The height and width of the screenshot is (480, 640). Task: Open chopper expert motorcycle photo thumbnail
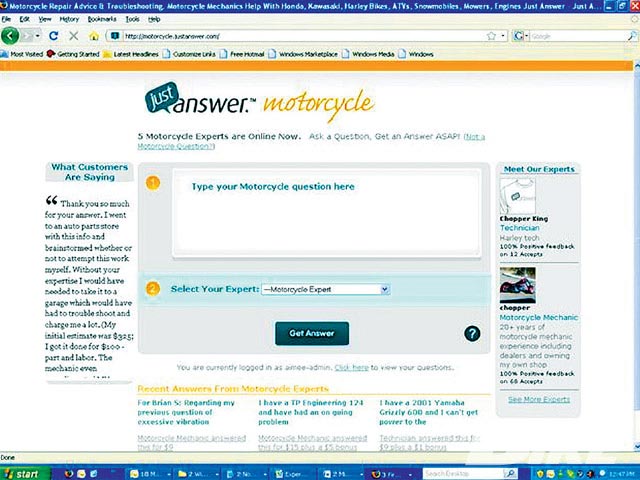(518, 285)
